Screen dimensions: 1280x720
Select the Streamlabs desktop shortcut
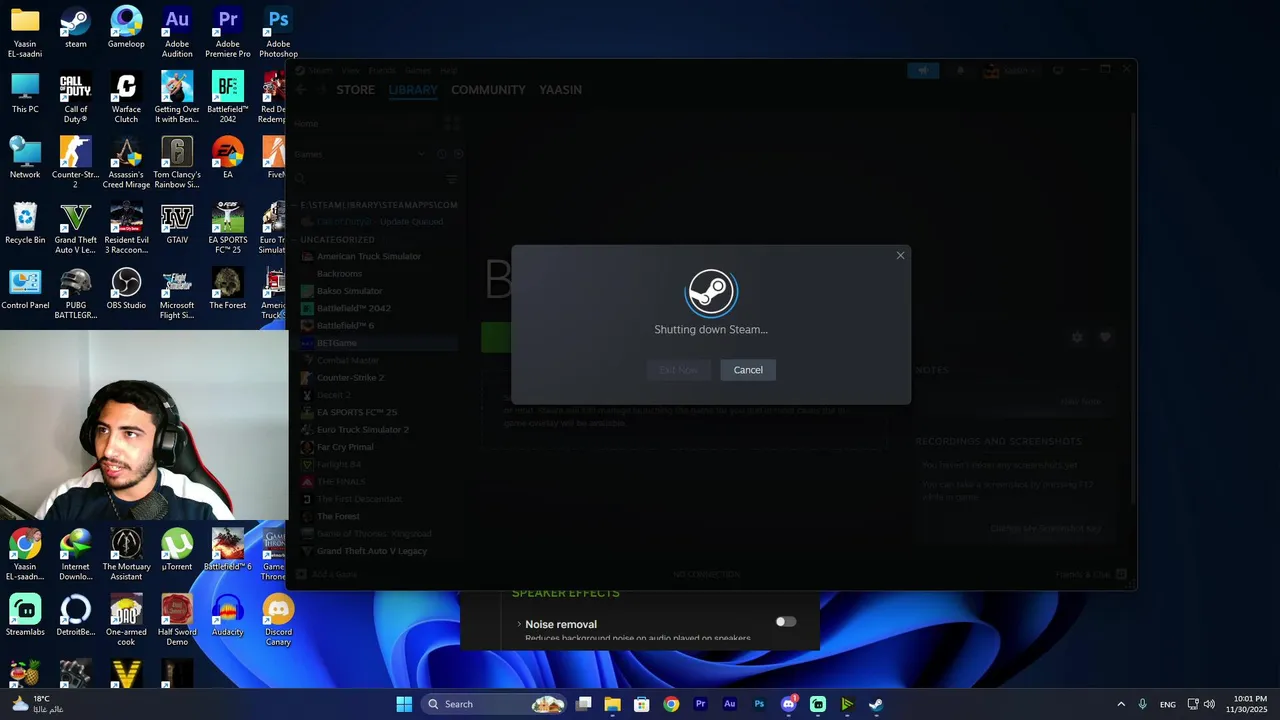pyautogui.click(x=25, y=614)
